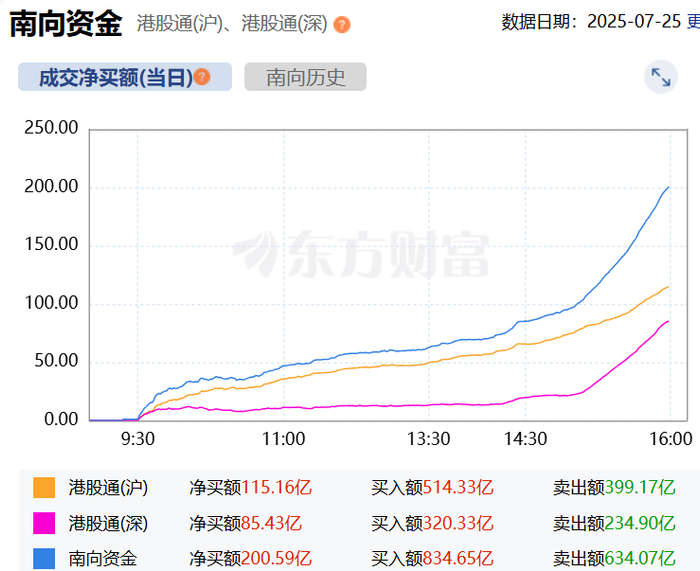Click the magenta 港股通(深) legend swatch
Image resolution: width=700 pixels, height=571 pixels.
click(x=44, y=523)
